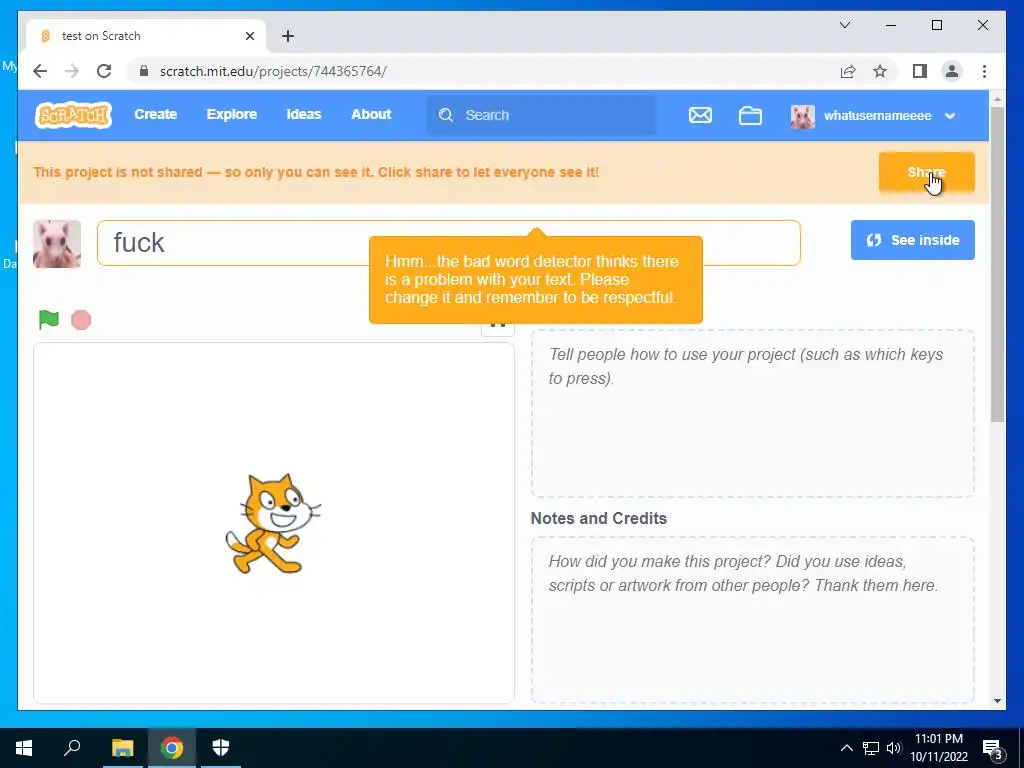Click the Scratch Search field

coord(541,115)
